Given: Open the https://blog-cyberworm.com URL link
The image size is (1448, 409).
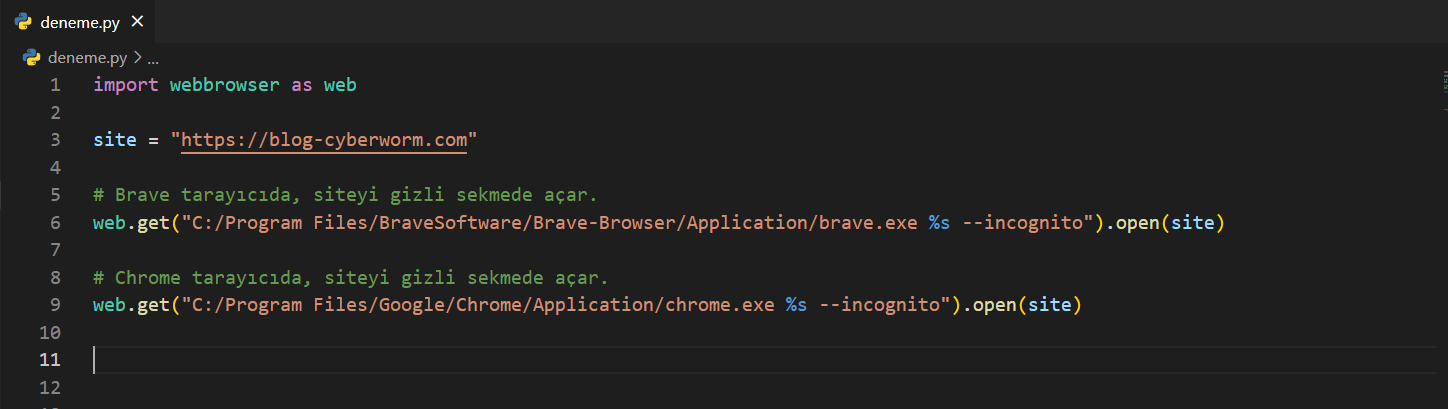Looking at the screenshot, I should (324, 139).
